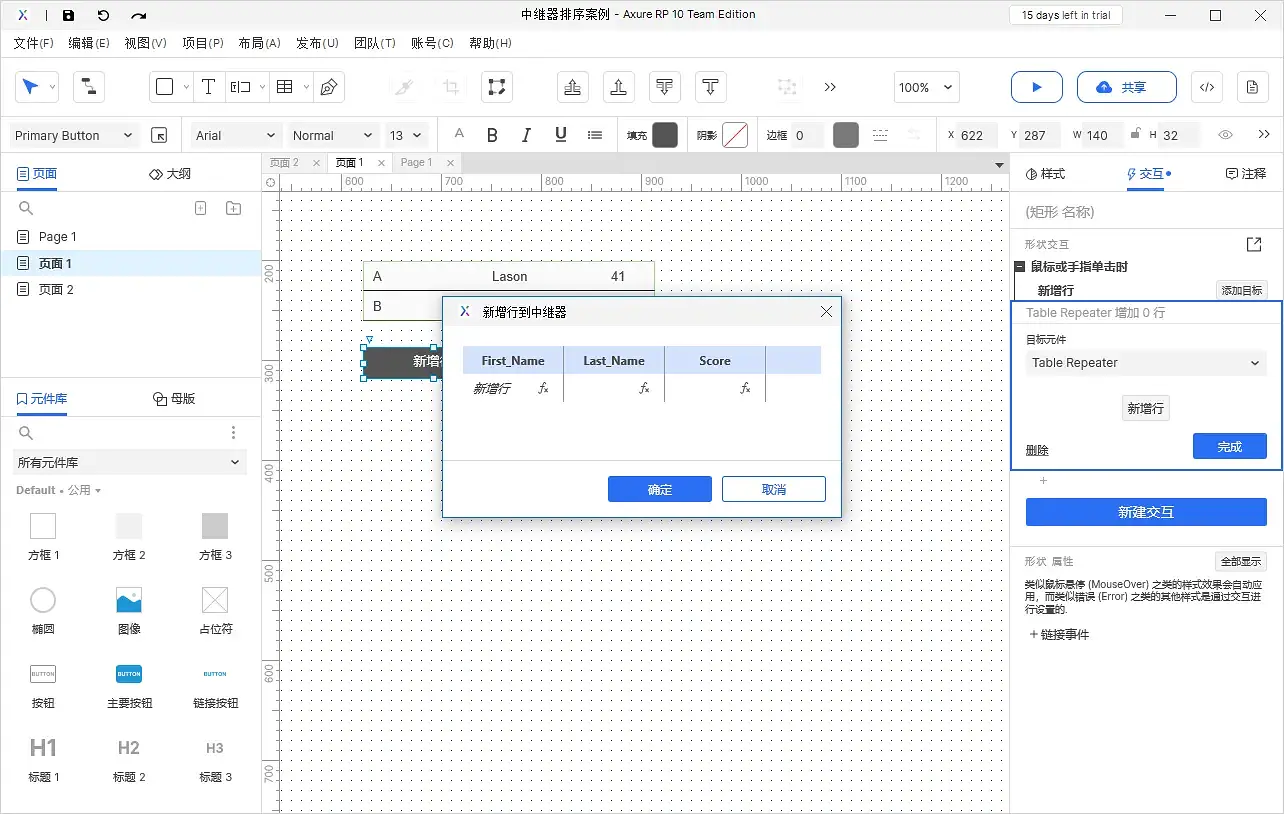Toggle the widget visibility eye icon
The image size is (1284, 814).
[x=1225, y=135]
